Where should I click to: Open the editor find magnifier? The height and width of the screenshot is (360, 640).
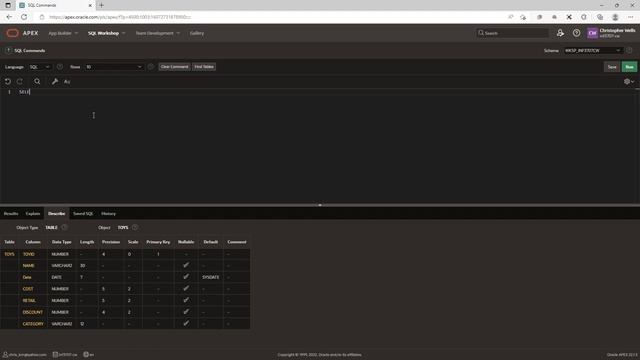37,82
